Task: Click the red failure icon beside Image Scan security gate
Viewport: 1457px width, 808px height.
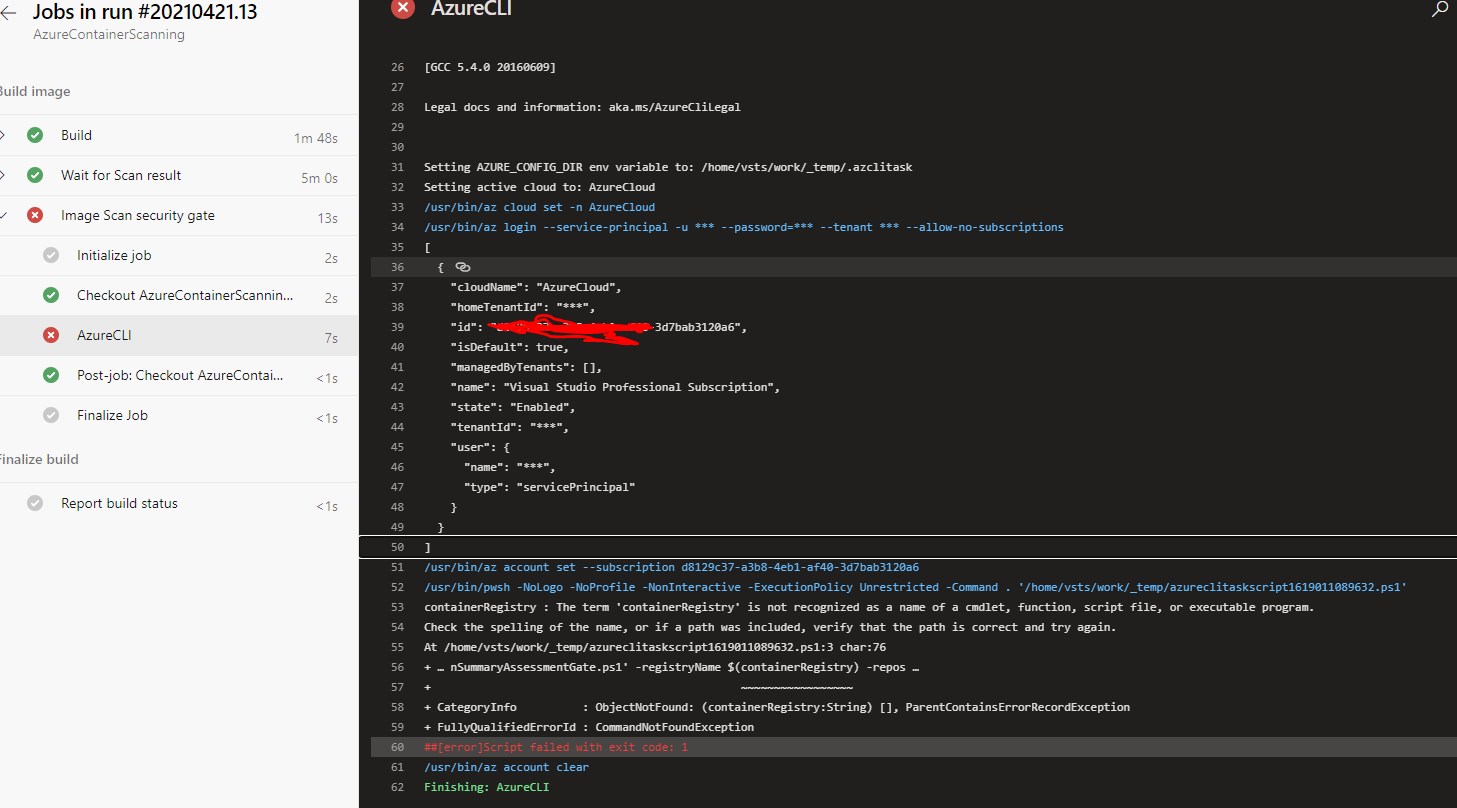Action: coord(35,215)
